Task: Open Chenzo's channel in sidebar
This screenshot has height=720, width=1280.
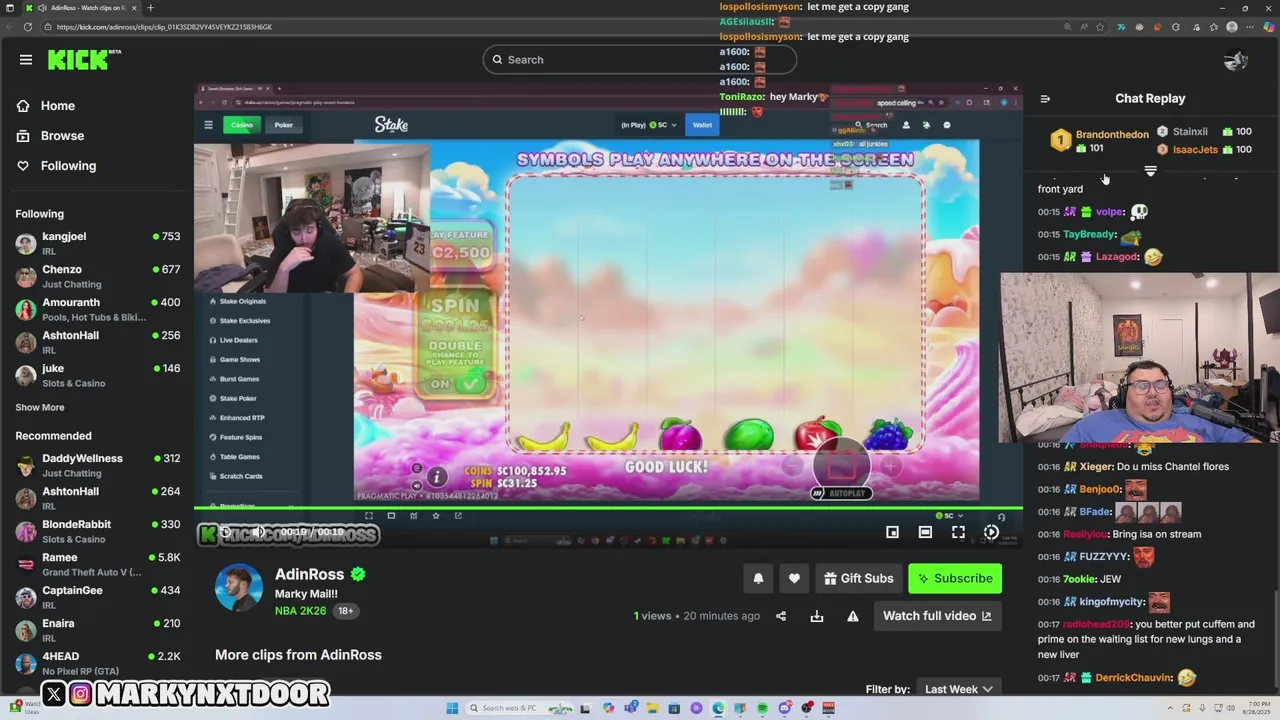Action: point(96,276)
